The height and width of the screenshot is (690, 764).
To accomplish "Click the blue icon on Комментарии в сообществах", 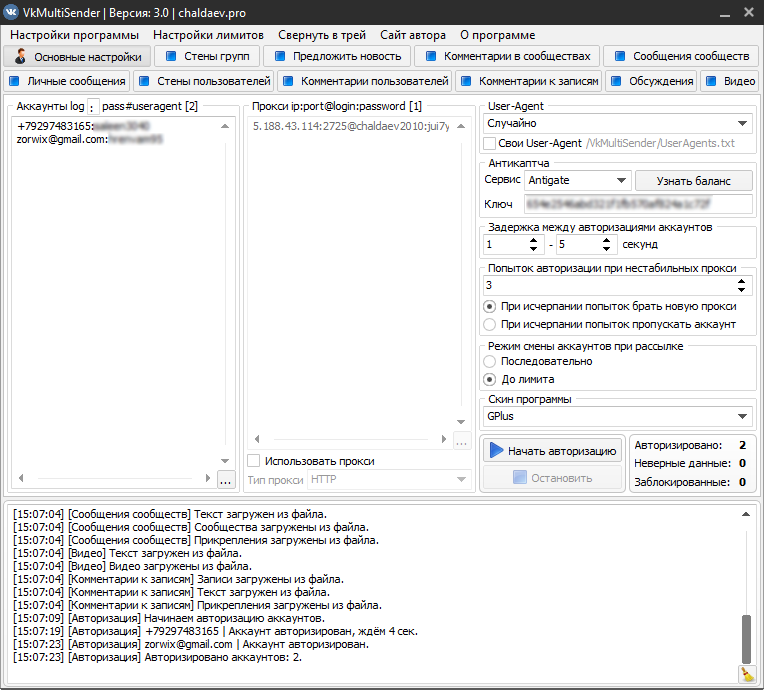I will (431, 56).
